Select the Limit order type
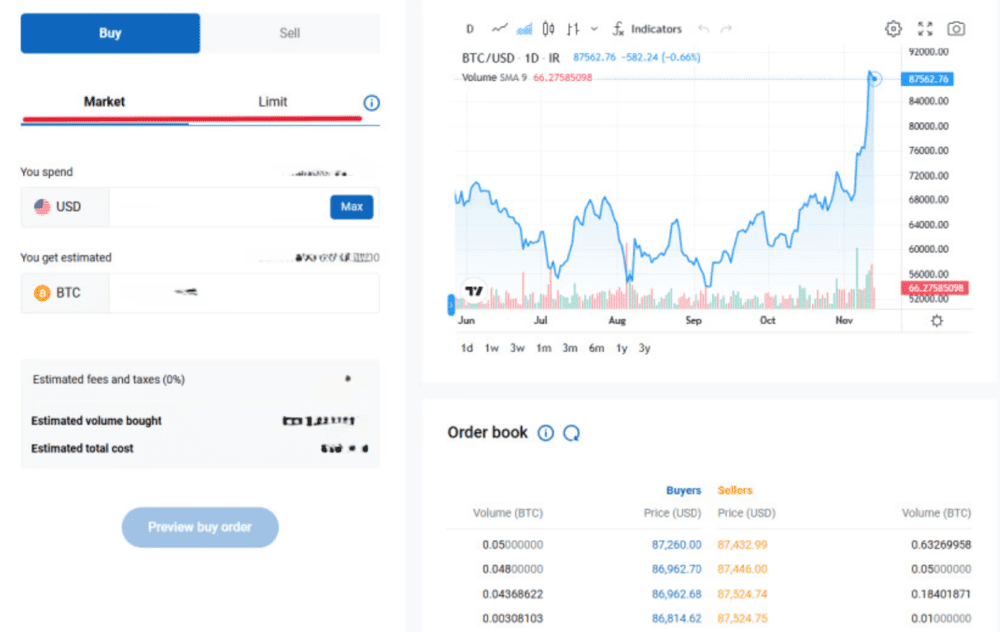 coord(272,102)
